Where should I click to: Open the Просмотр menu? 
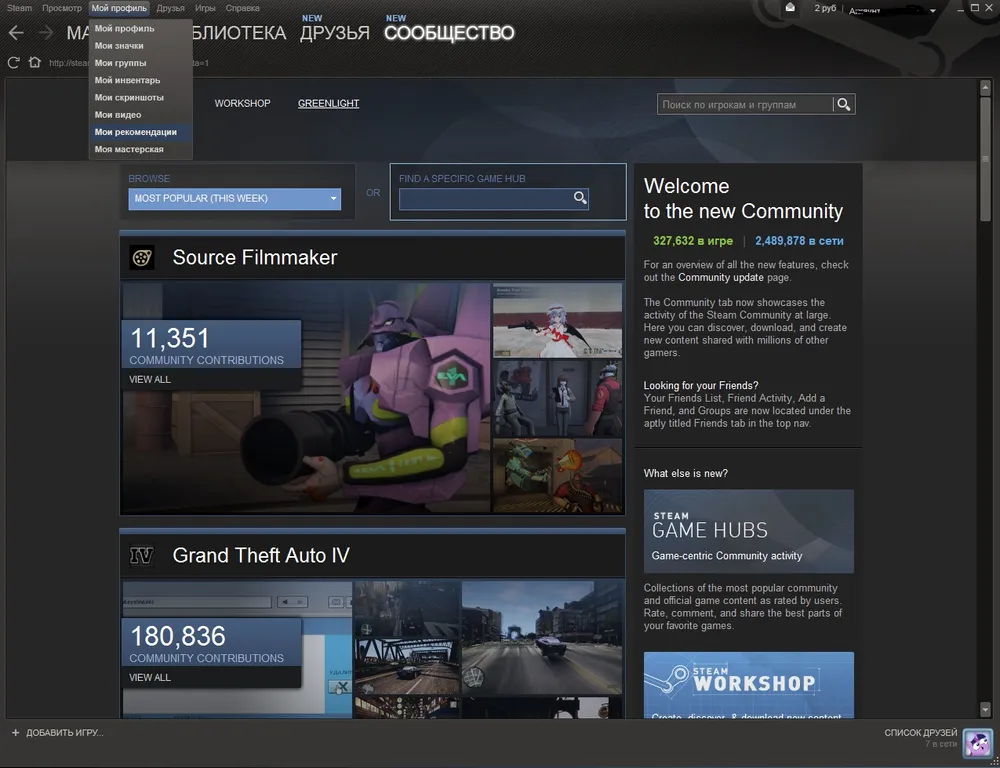point(62,8)
